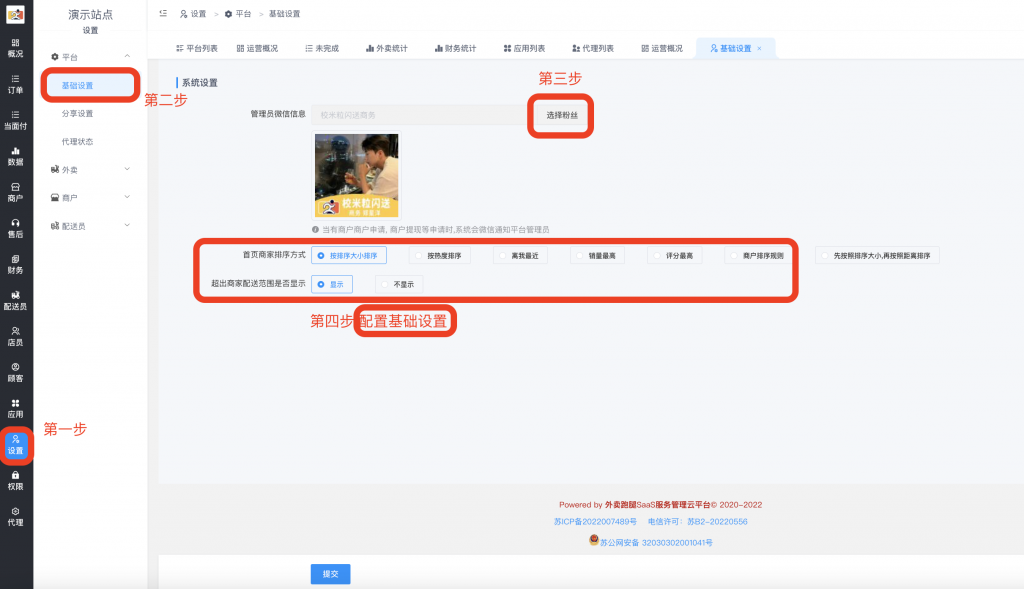Choose 销量最高 as homepage sort order

tap(596, 255)
